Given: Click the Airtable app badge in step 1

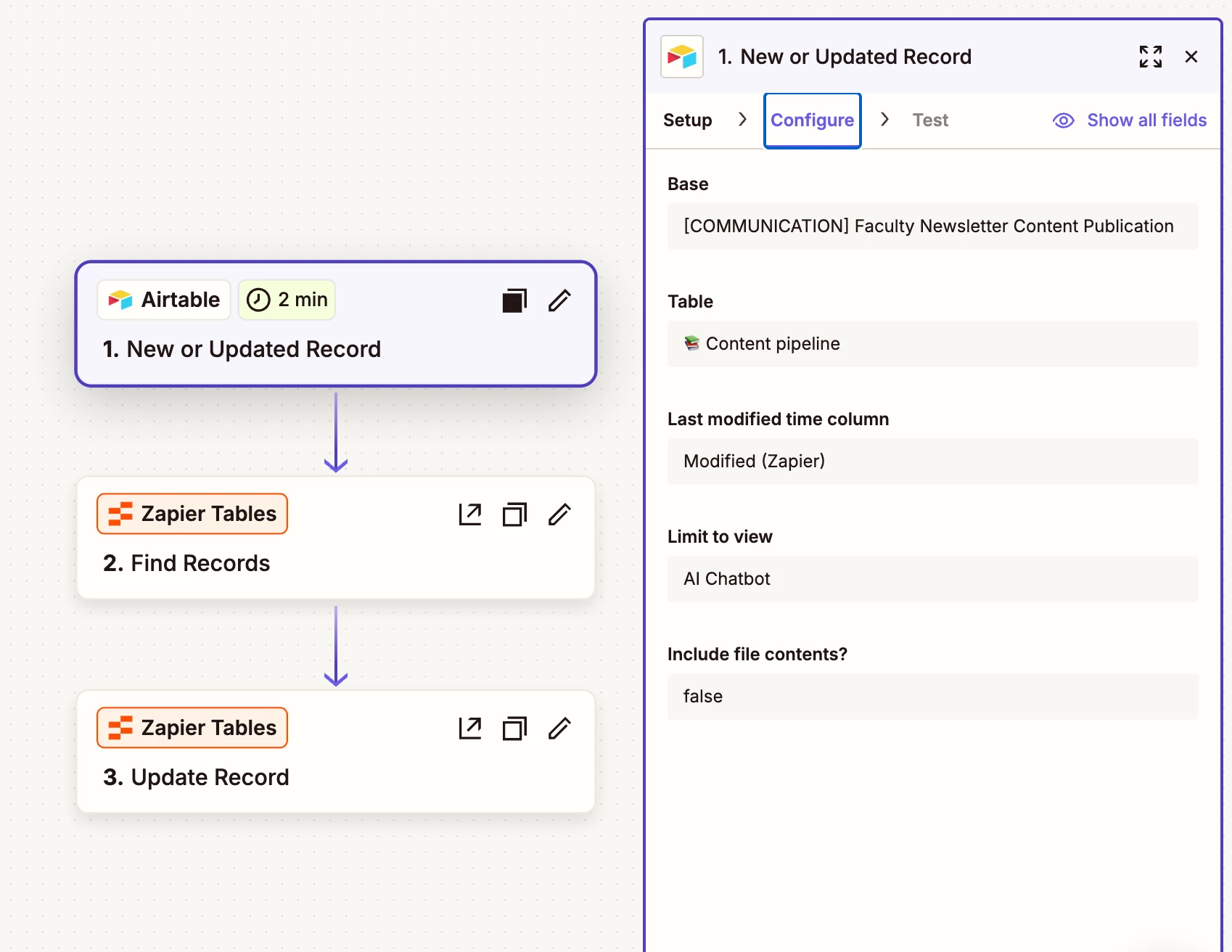Looking at the screenshot, I should coord(164,300).
